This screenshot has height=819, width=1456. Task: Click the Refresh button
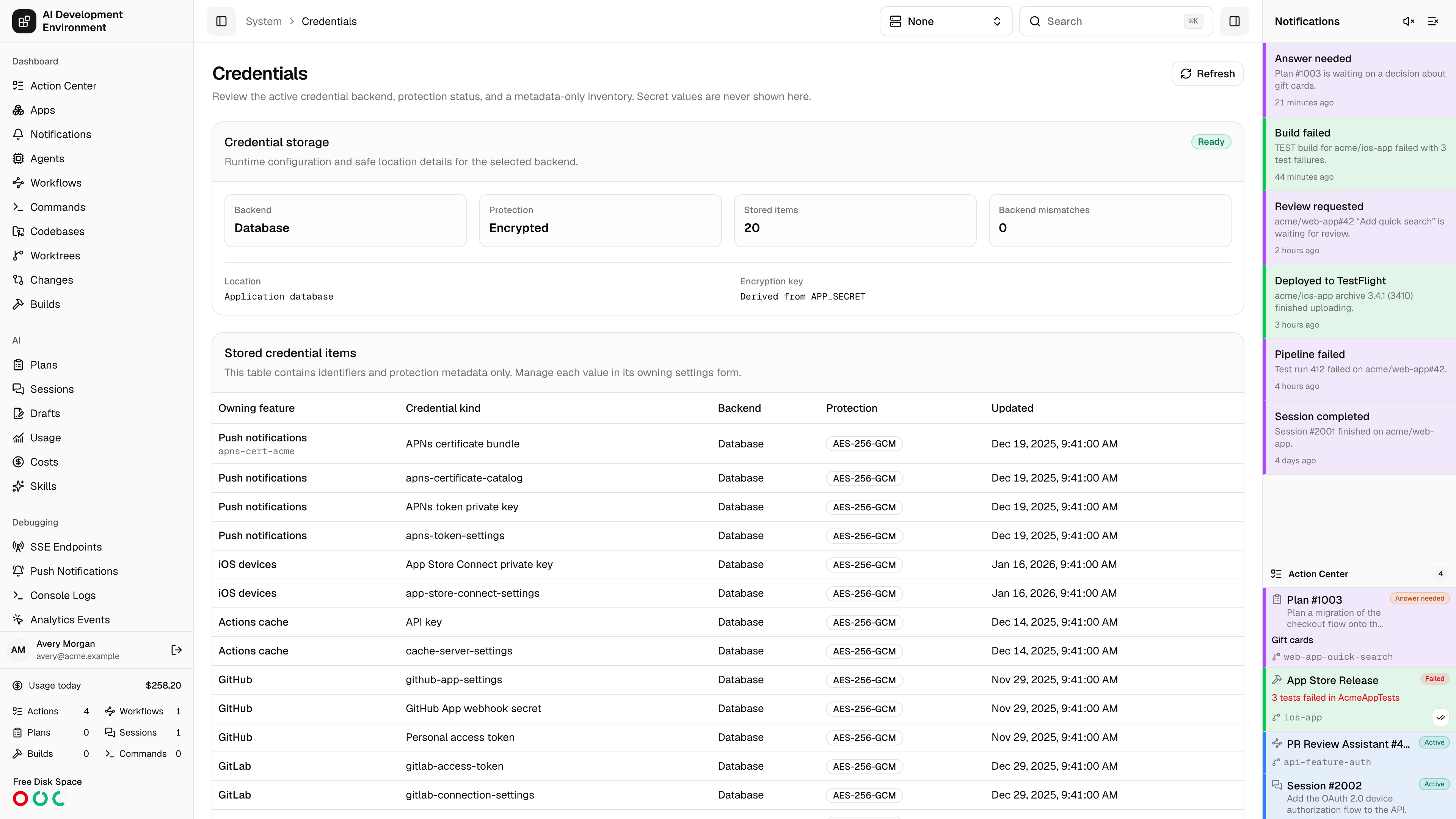pos(1207,74)
